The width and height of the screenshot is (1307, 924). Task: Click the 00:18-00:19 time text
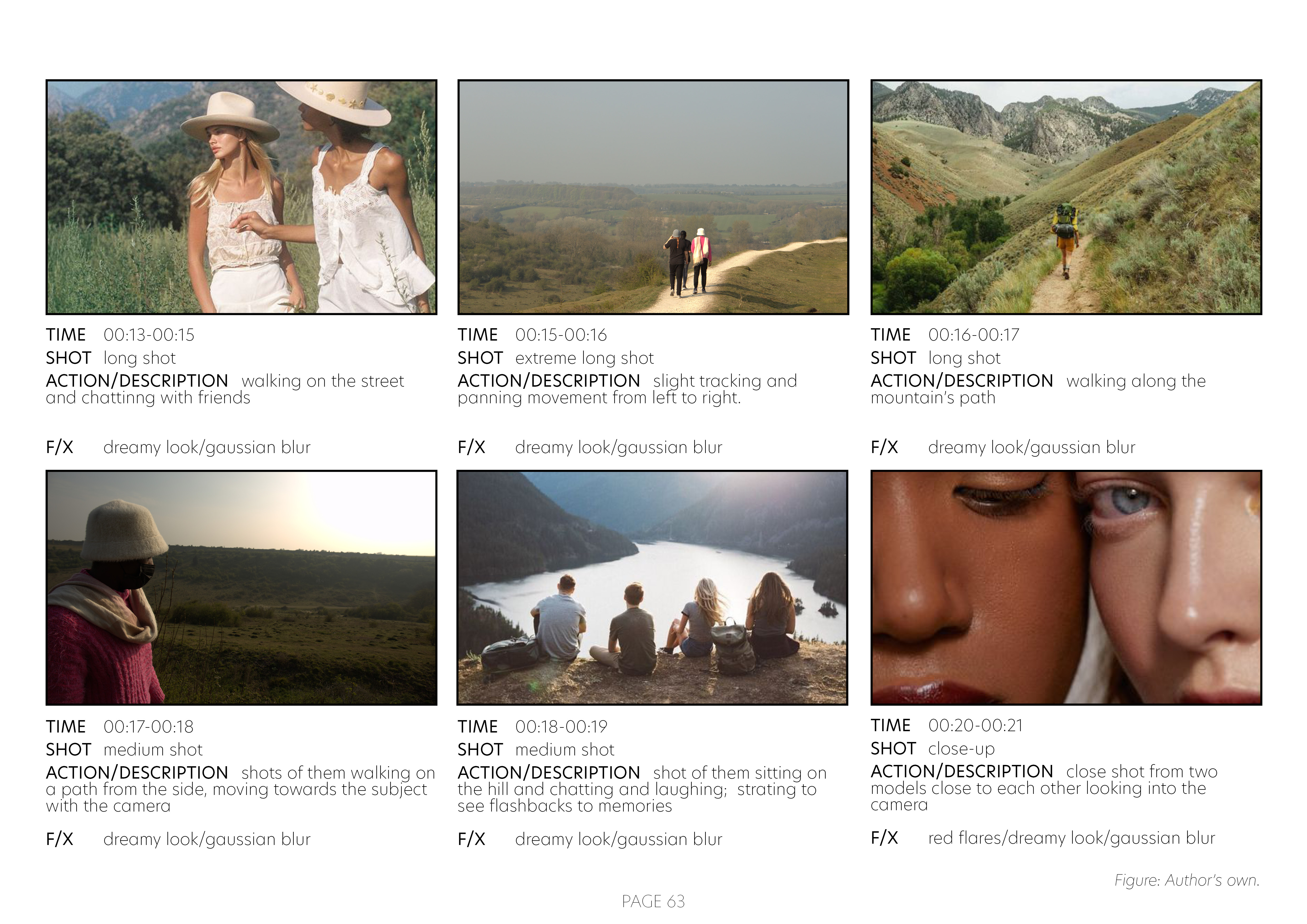(x=561, y=726)
